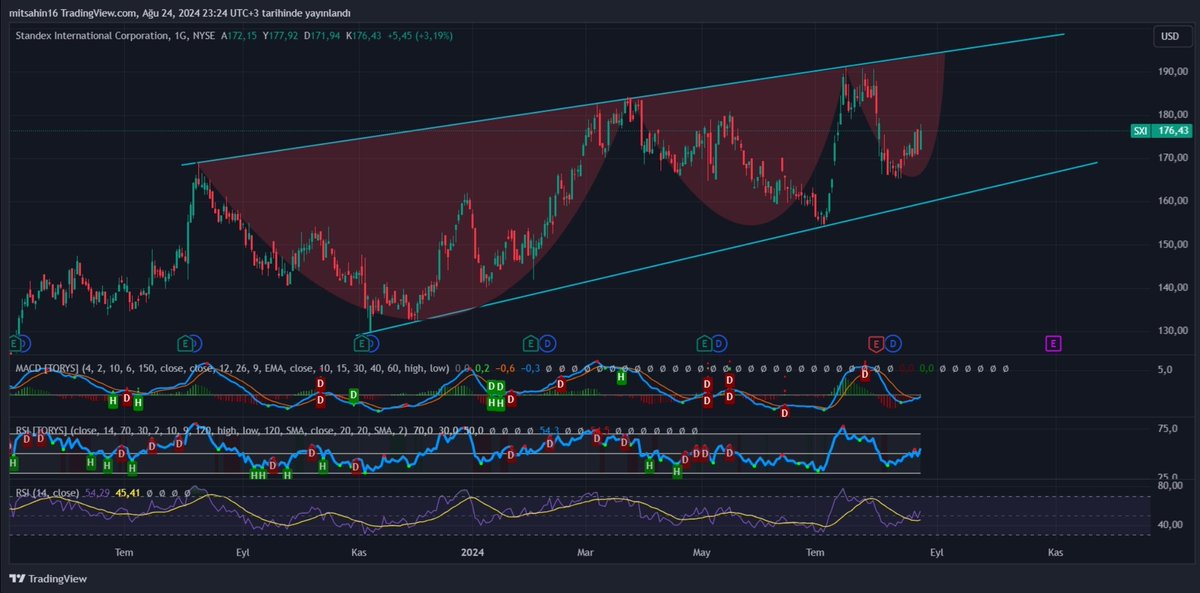Viewport: 1200px width, 593px height.
Task: Click the 190,00 price axis label
Action: click(x=1173, y=72)
